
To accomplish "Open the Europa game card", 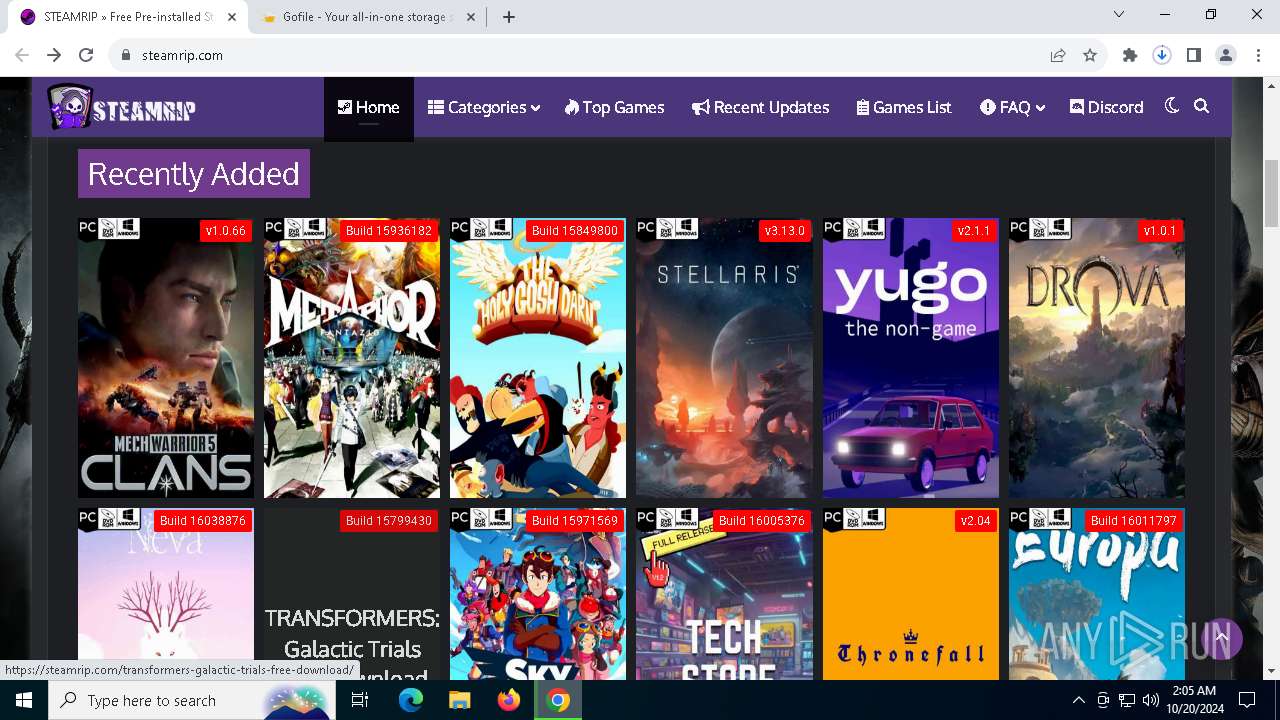I will click(1097, 594).
